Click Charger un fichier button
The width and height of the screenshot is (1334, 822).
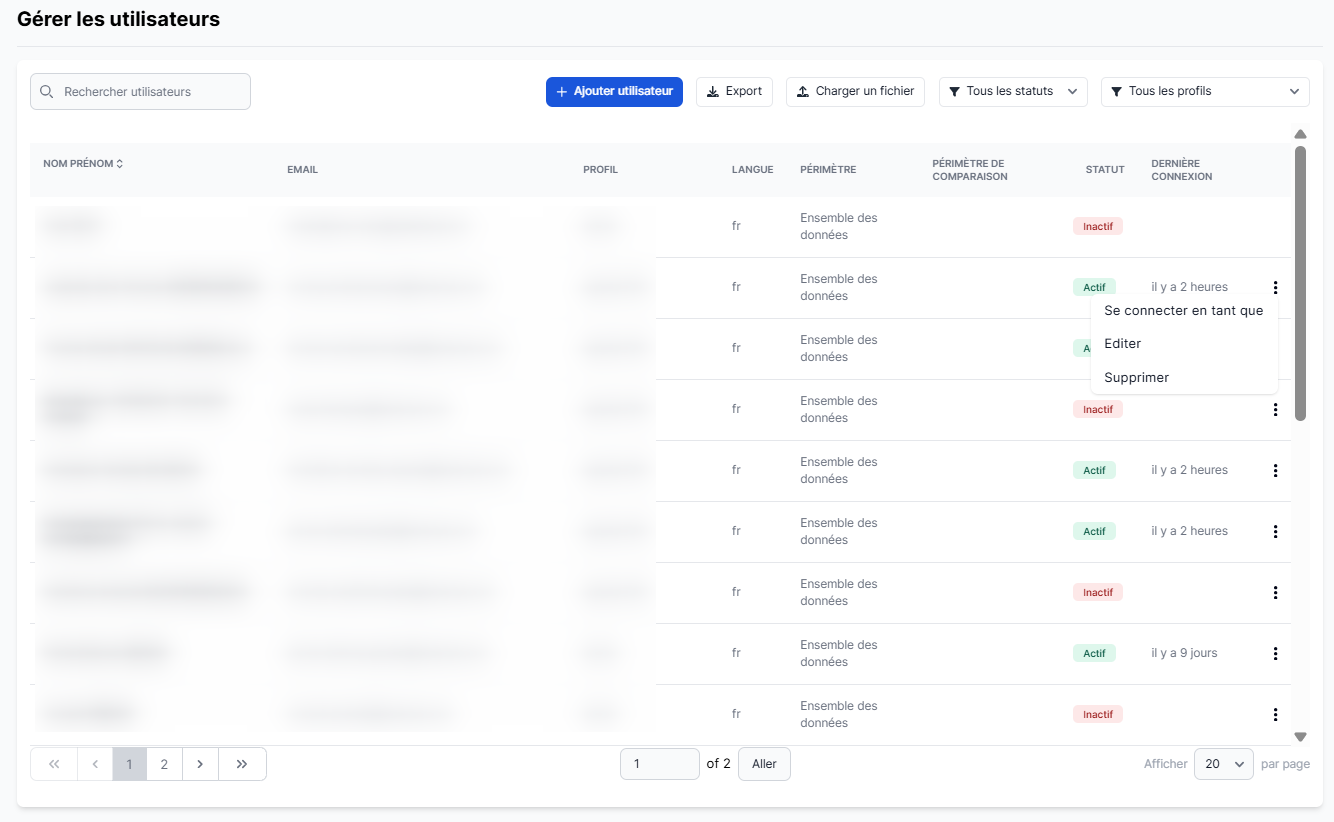855,92
